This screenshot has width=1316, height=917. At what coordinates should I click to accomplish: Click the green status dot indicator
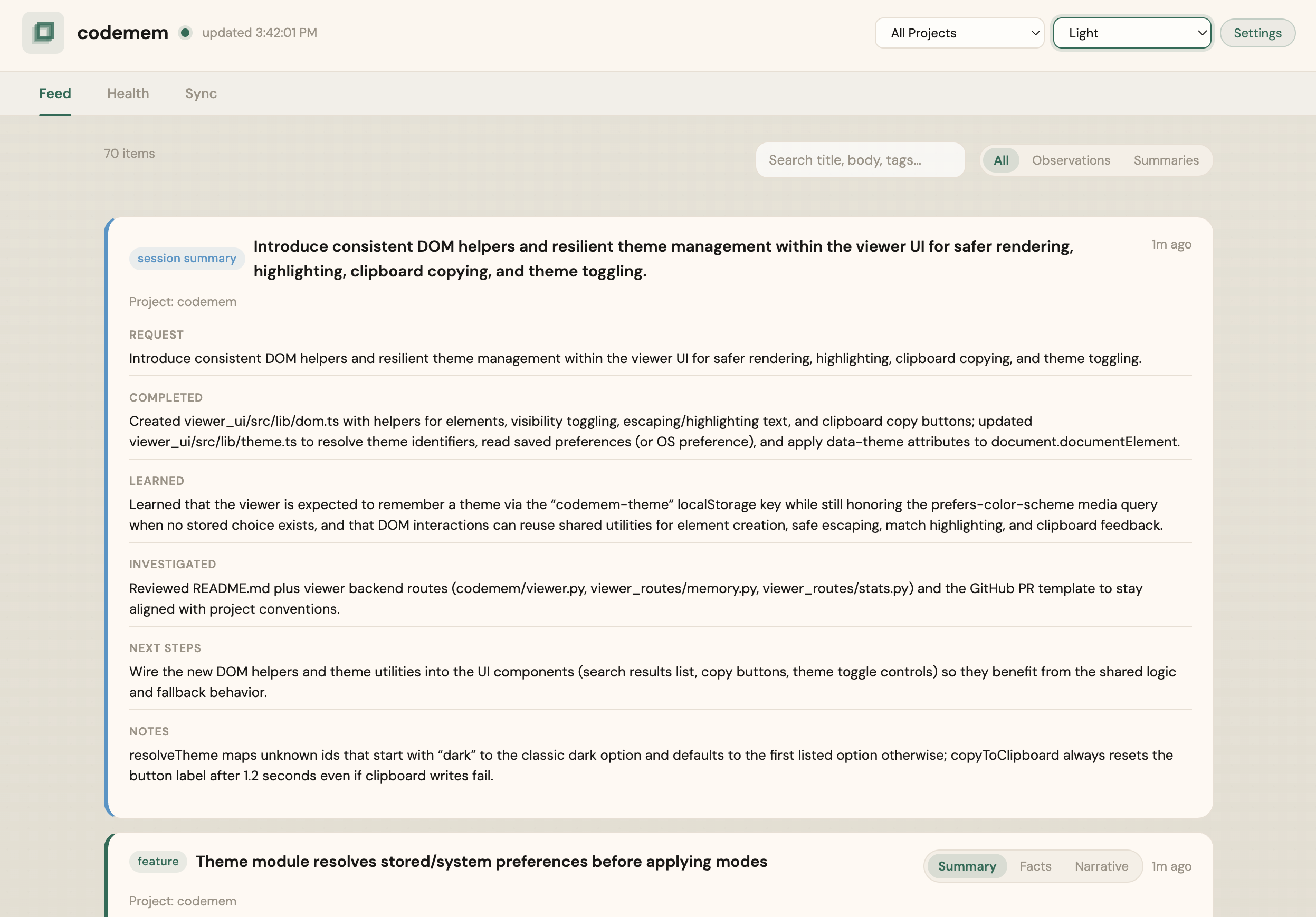point(185,33)
